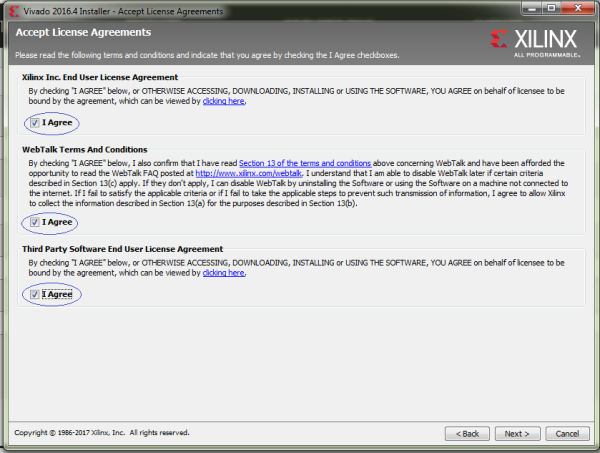
Task: Minimize the installer window
Action: coord(532,8)
